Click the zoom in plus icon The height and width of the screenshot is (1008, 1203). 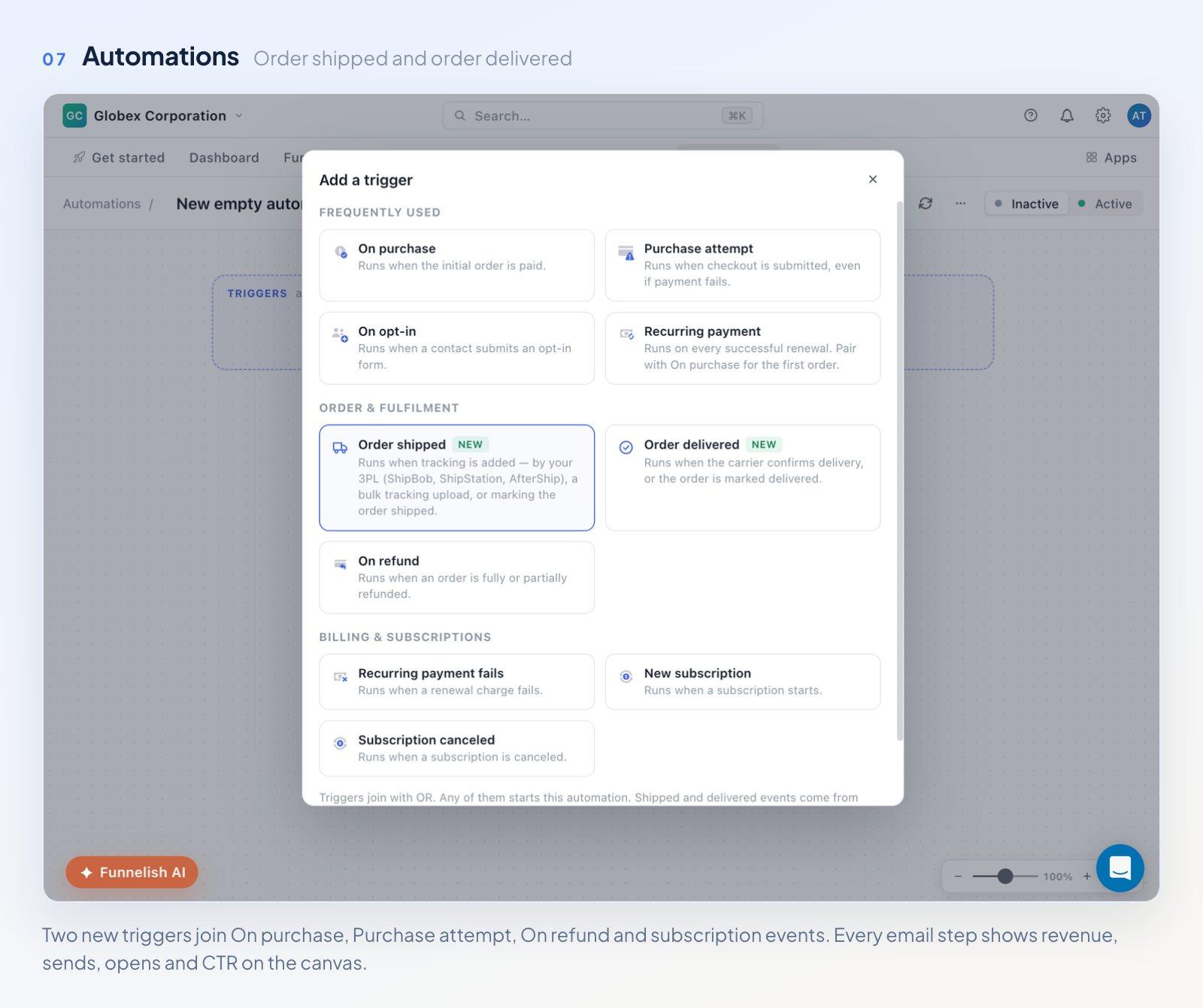tap(1086, 876)
